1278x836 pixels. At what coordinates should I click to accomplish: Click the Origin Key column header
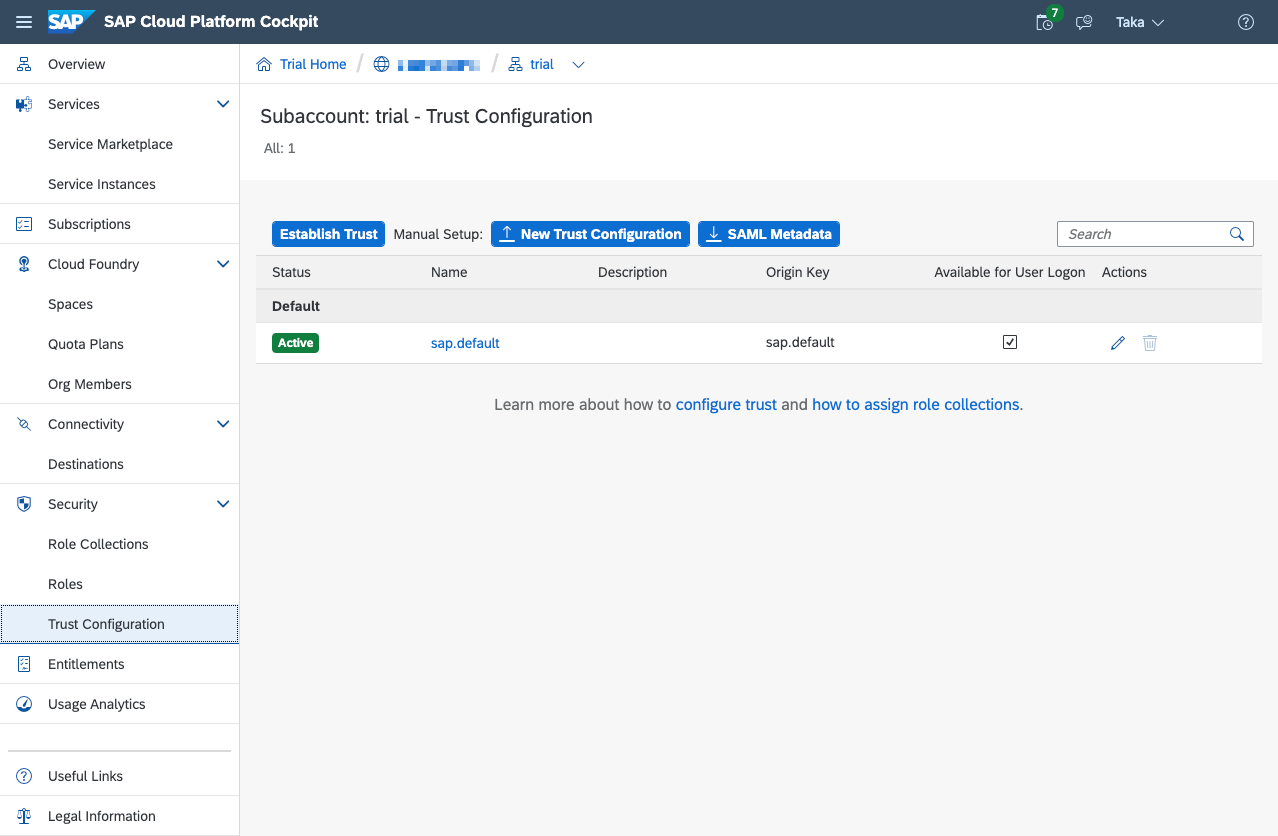coord(798,272)
